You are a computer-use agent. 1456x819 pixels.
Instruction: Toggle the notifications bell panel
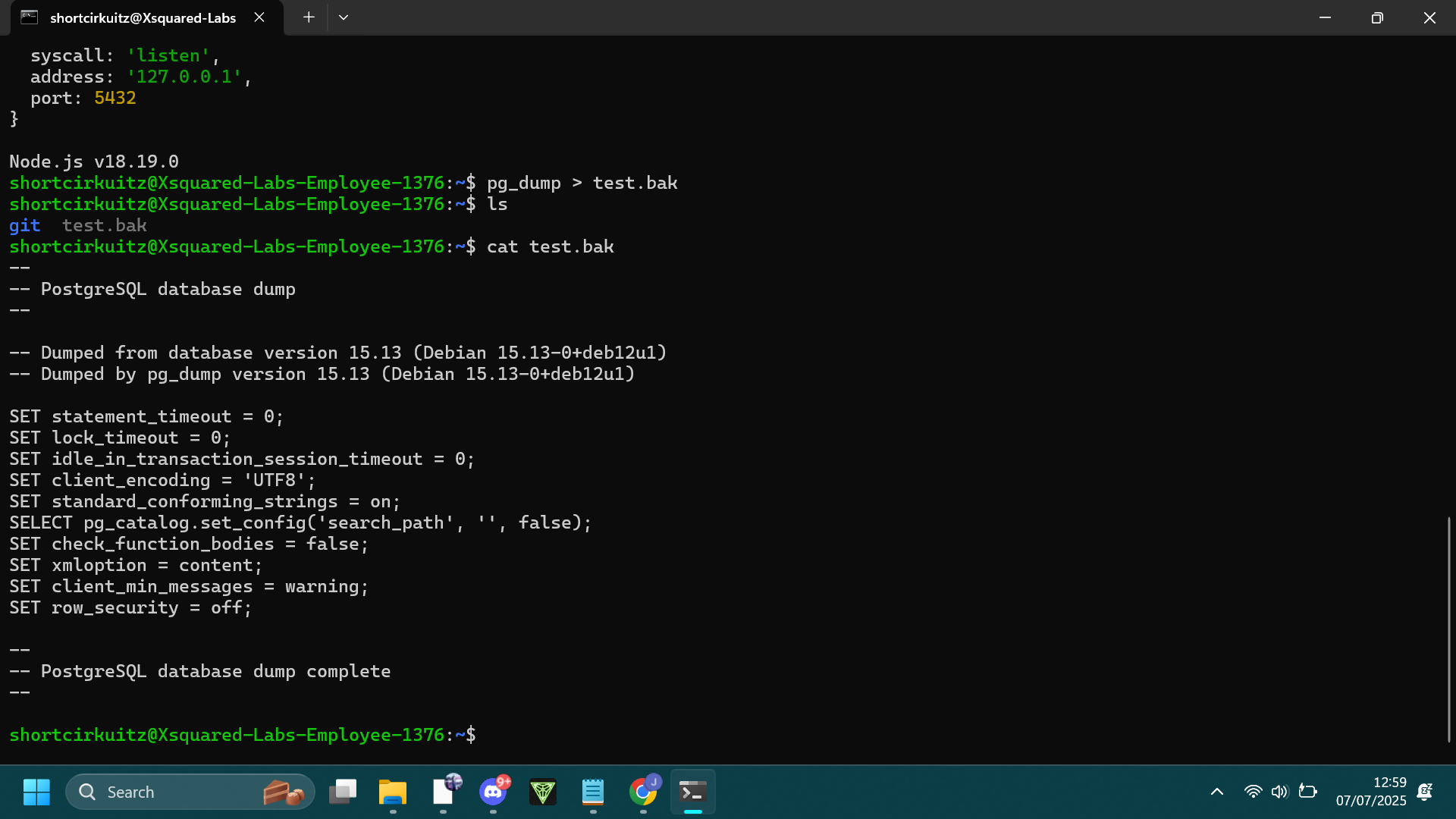coord(1425,792)
